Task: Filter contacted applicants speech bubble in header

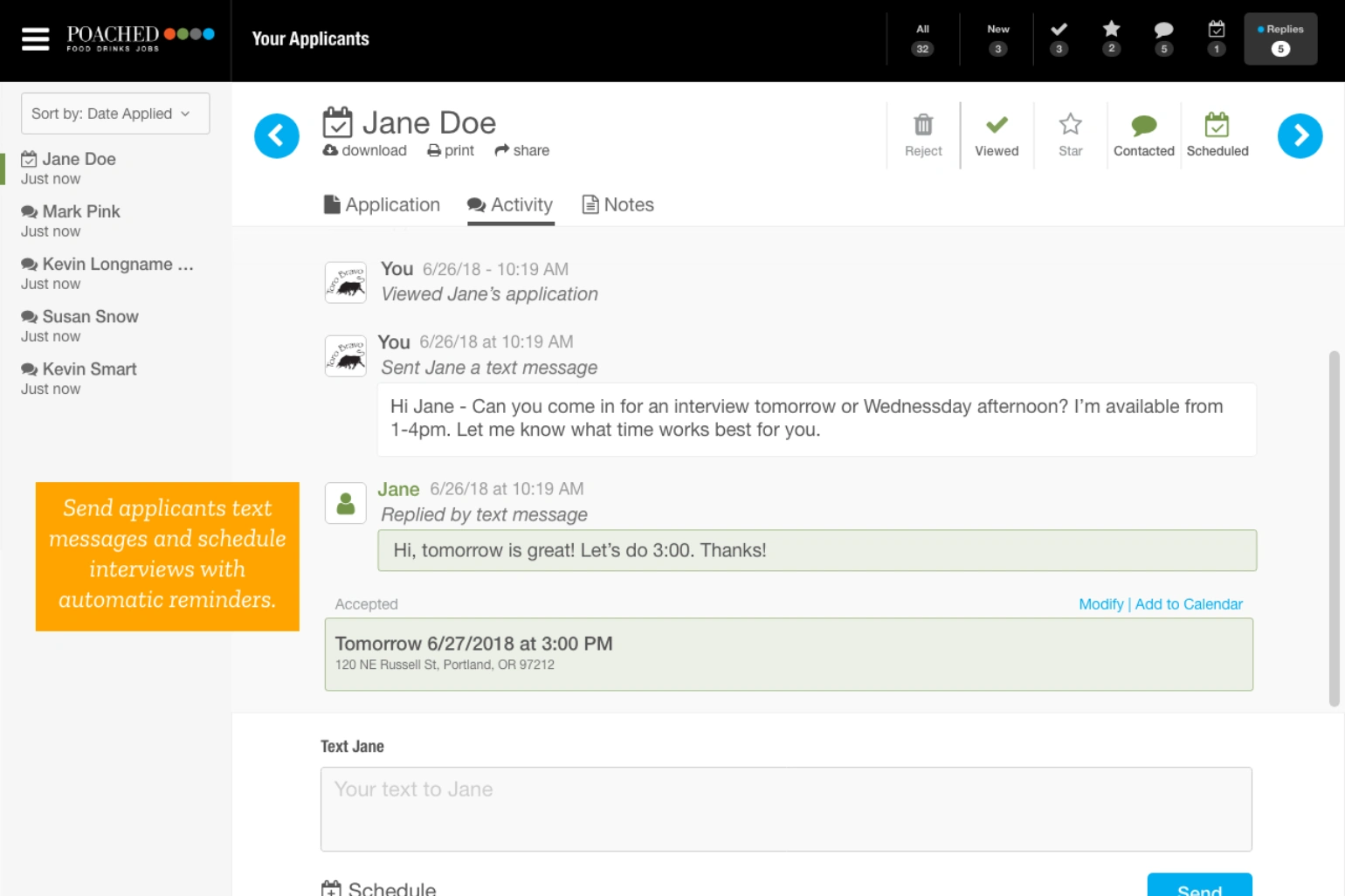Action: coord(1163,39)
